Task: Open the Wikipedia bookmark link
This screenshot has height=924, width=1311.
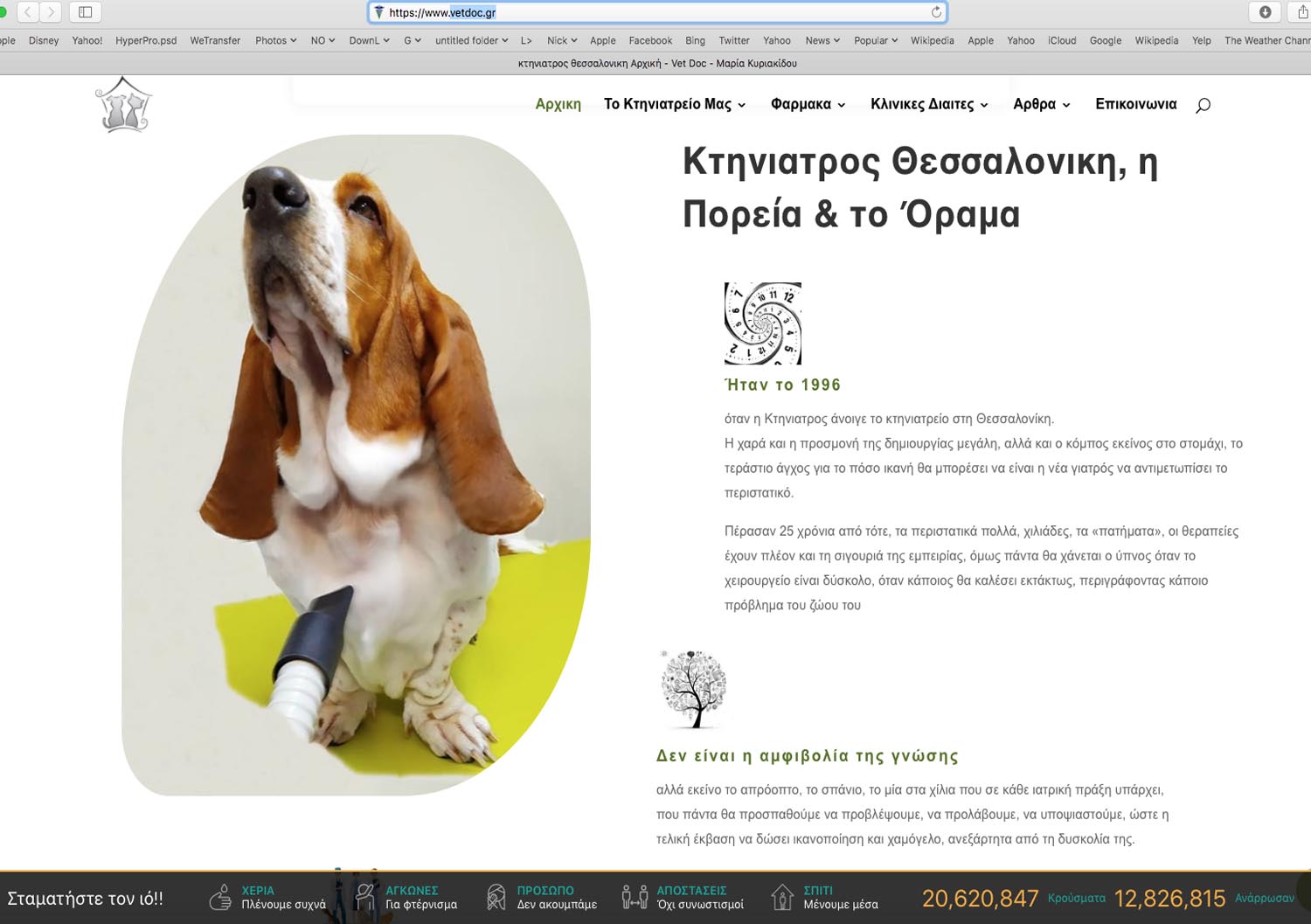Action: pos(932,40)
